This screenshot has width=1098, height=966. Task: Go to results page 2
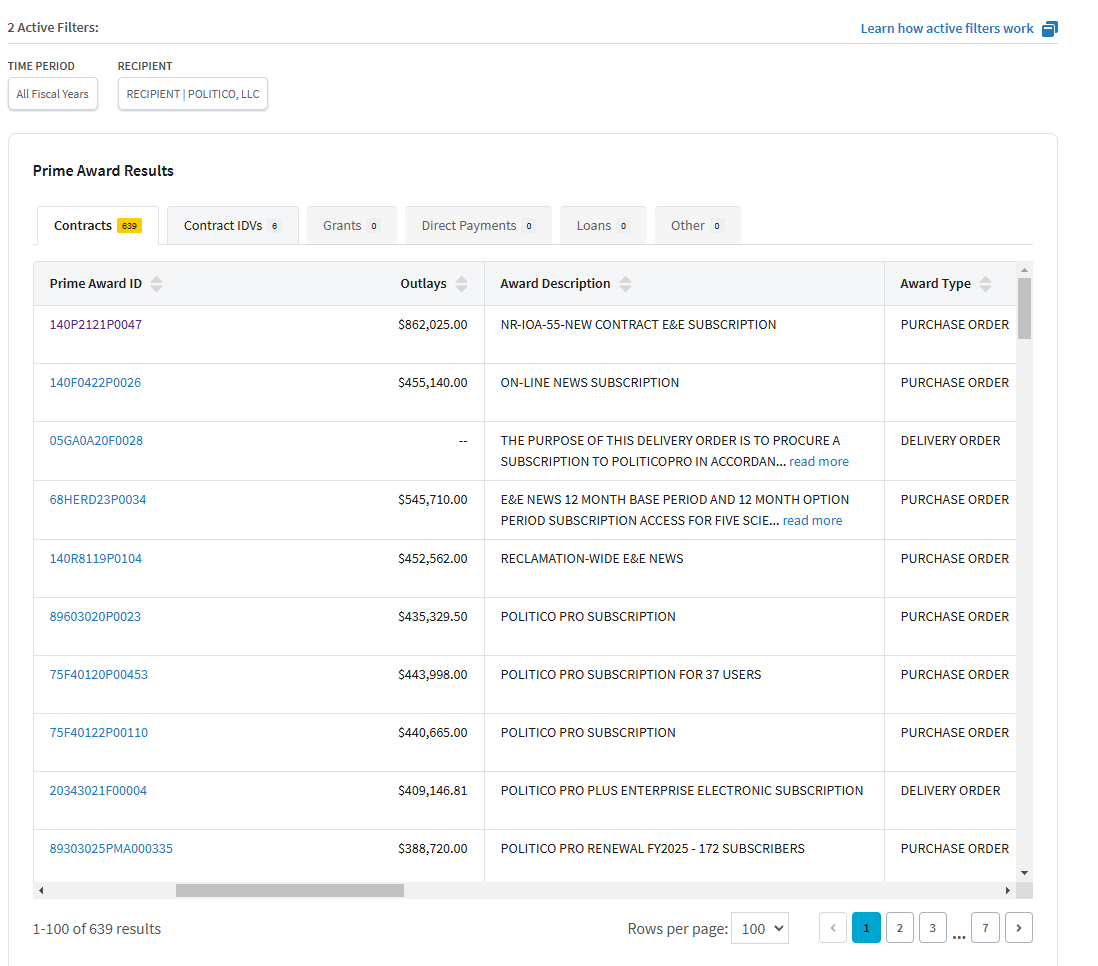point(900,928)
